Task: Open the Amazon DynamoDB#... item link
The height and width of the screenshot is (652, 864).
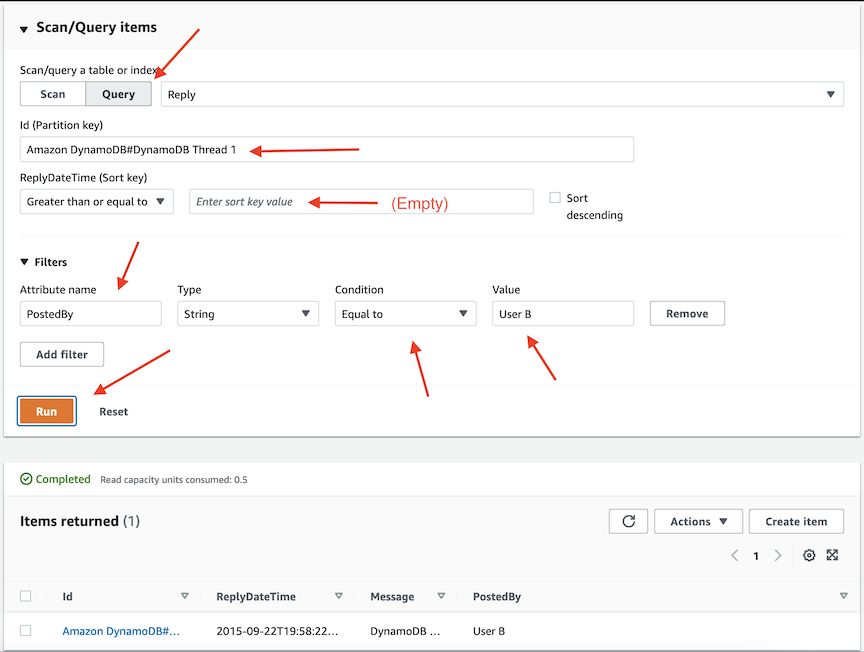Action: pyautogui.click(x=121, y=631)
